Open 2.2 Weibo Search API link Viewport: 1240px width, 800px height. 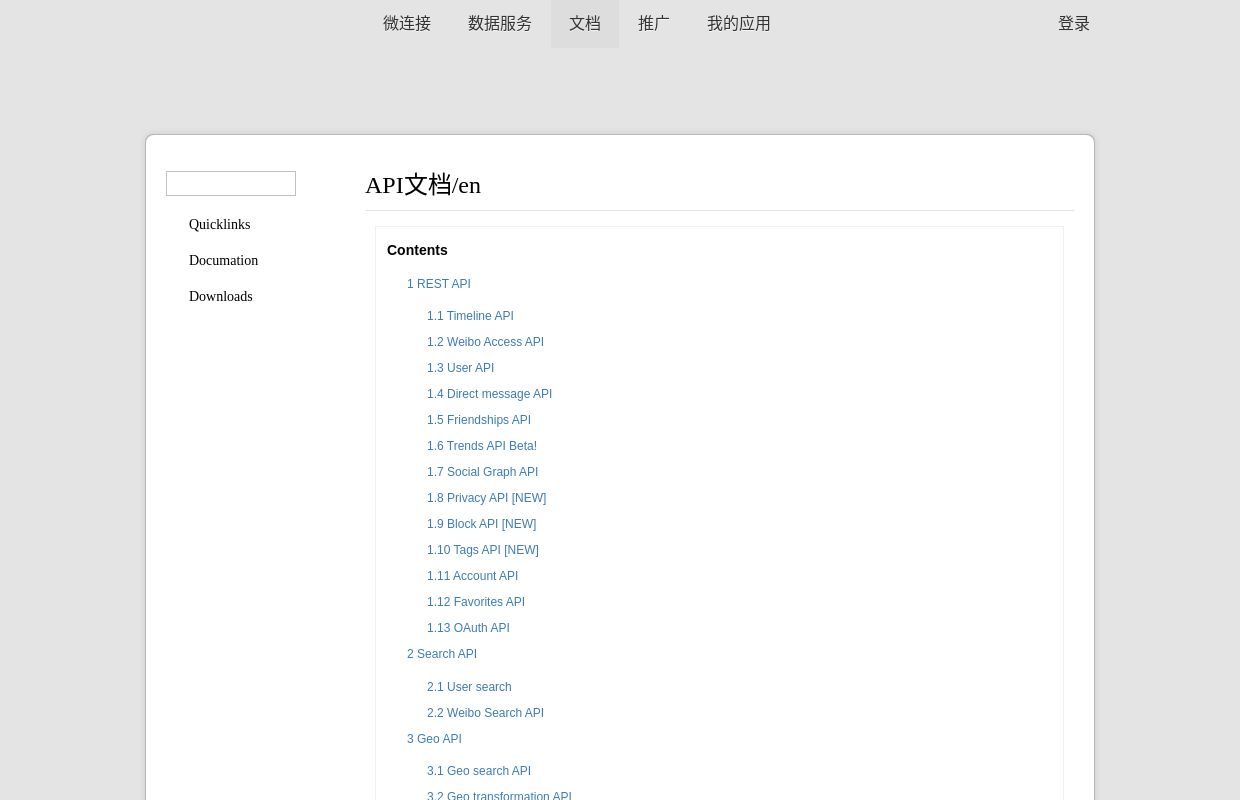click(x=485, y=713)
